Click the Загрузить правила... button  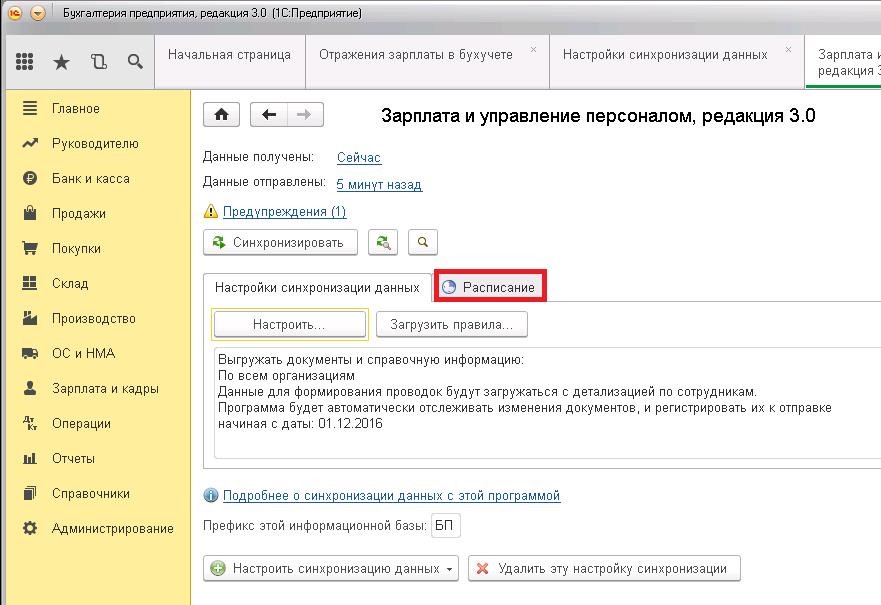452,324
